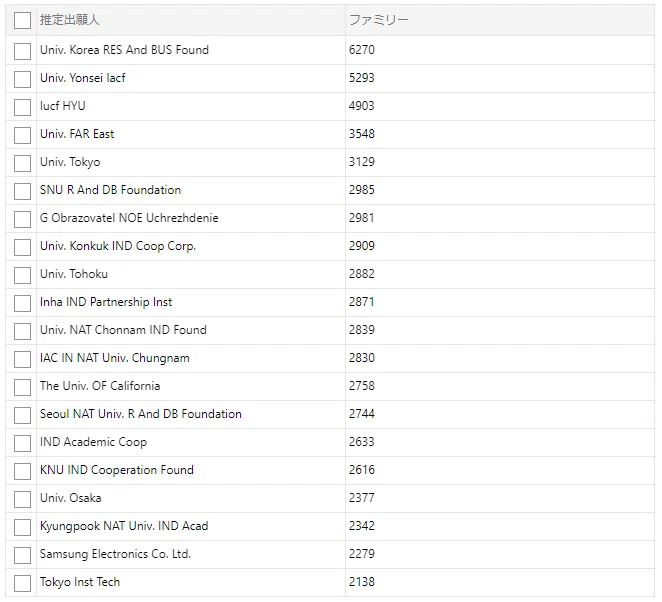
Task: Select the KNU IND Cooperation Found name
Action: pyautogui.click(x=117, y=470)
